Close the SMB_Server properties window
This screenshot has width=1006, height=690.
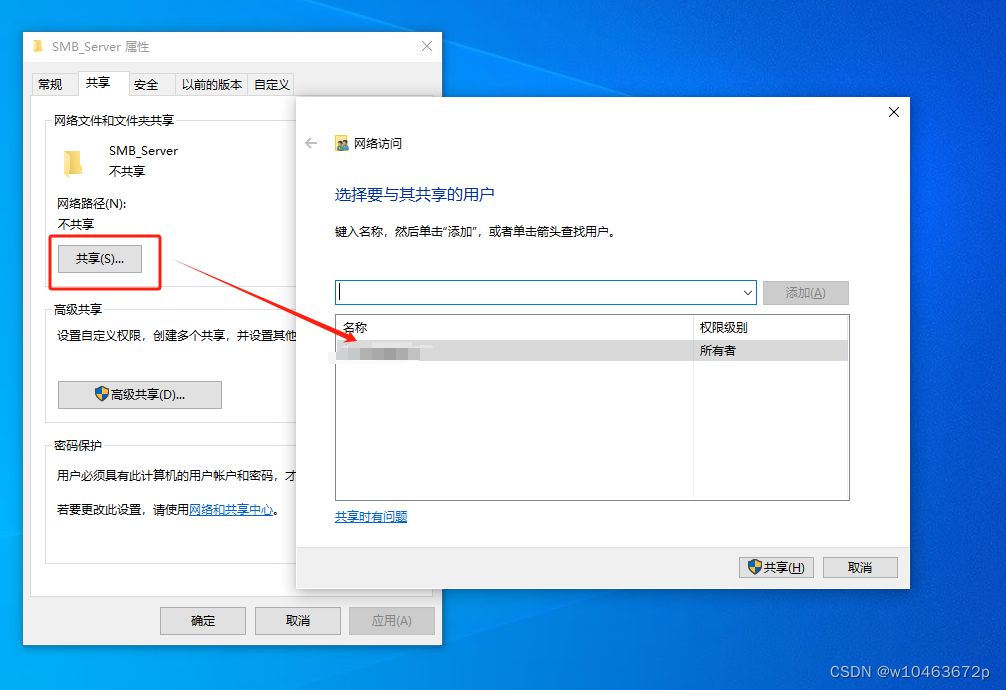click(427, 46)
